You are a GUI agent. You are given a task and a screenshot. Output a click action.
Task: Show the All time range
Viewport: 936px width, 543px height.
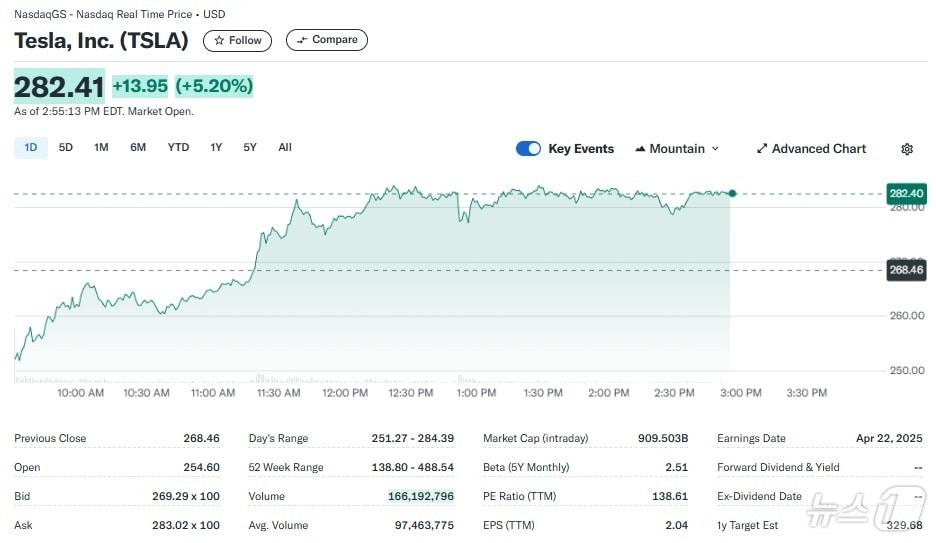pyautogui.click(x=285, y=148)
